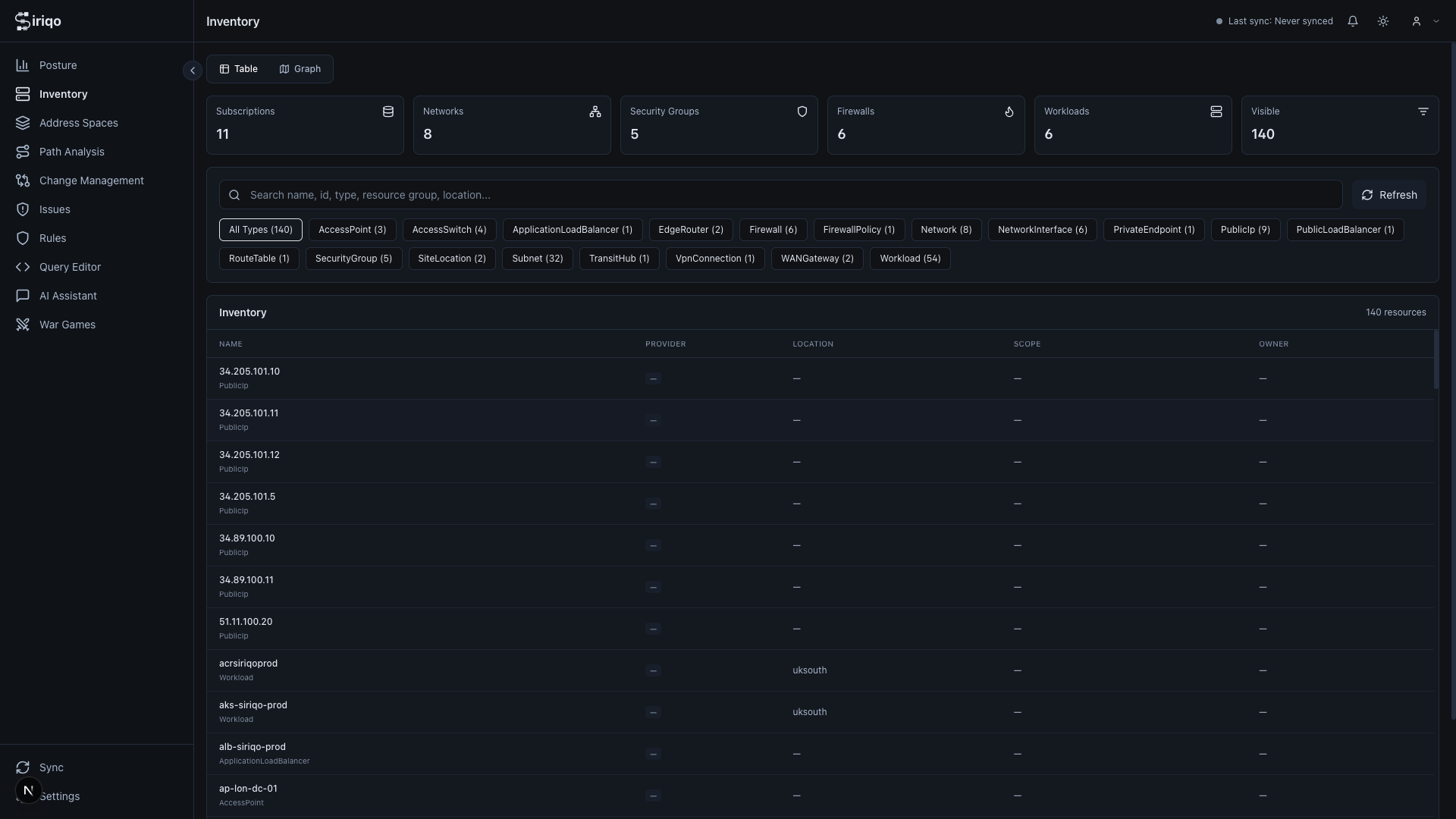Click the shield icon on Security Groups card
This screenshot has width=1456, height=819.
802,111
